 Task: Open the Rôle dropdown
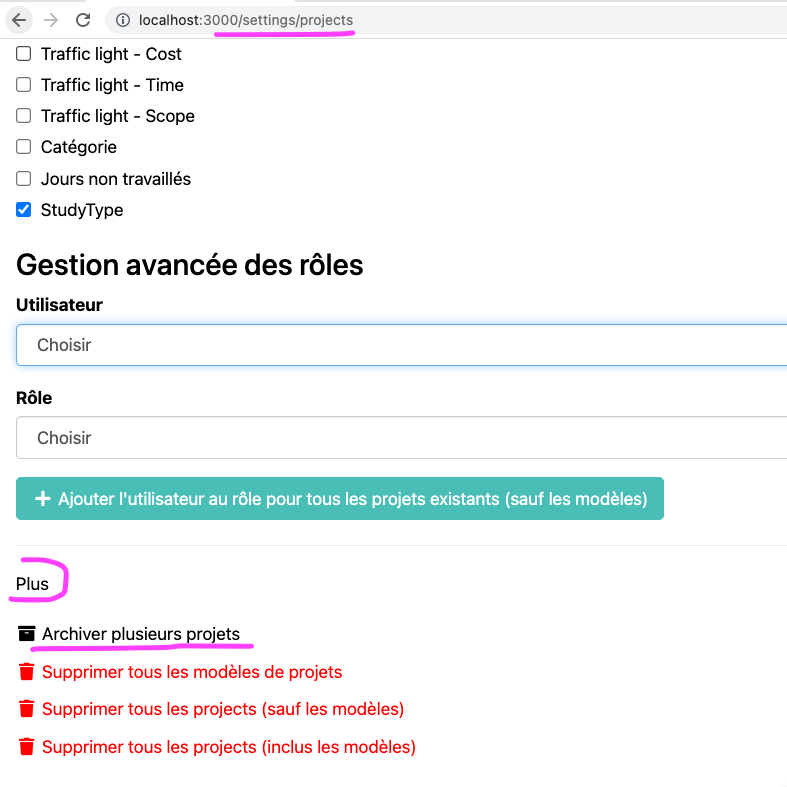[400, 438]
